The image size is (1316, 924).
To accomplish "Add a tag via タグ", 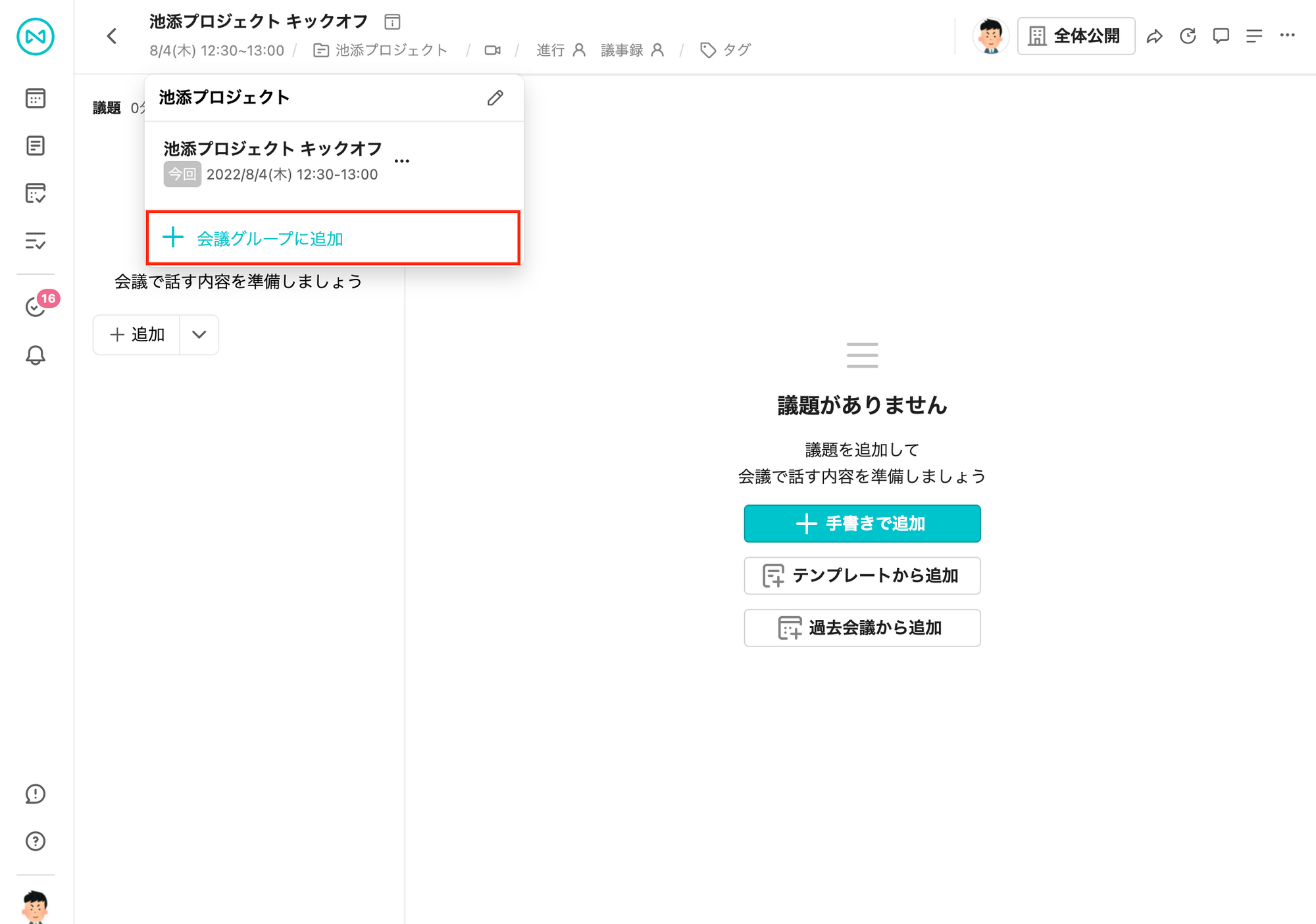I will click(x=725, y=50).
